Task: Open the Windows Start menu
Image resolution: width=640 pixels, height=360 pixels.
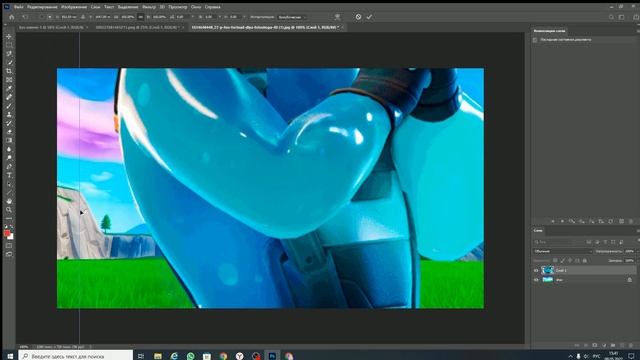Action: point(10,356)
